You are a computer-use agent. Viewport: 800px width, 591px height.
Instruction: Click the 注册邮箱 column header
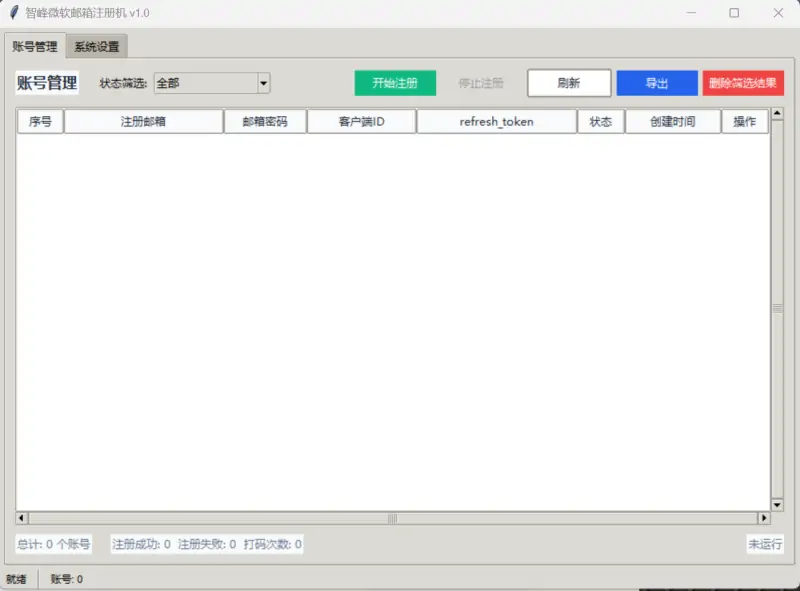[143, 121]
